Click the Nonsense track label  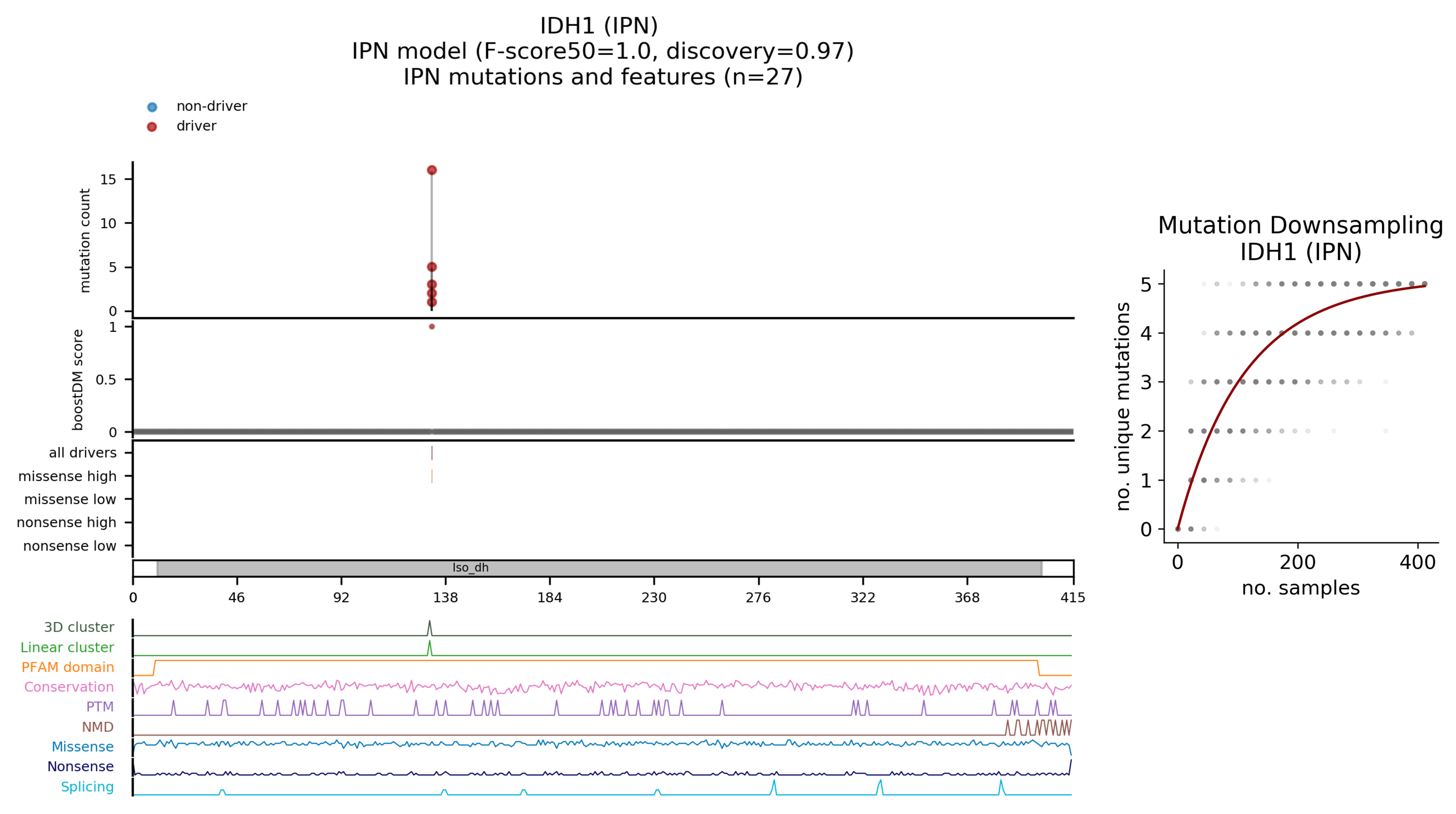point(80,766)
